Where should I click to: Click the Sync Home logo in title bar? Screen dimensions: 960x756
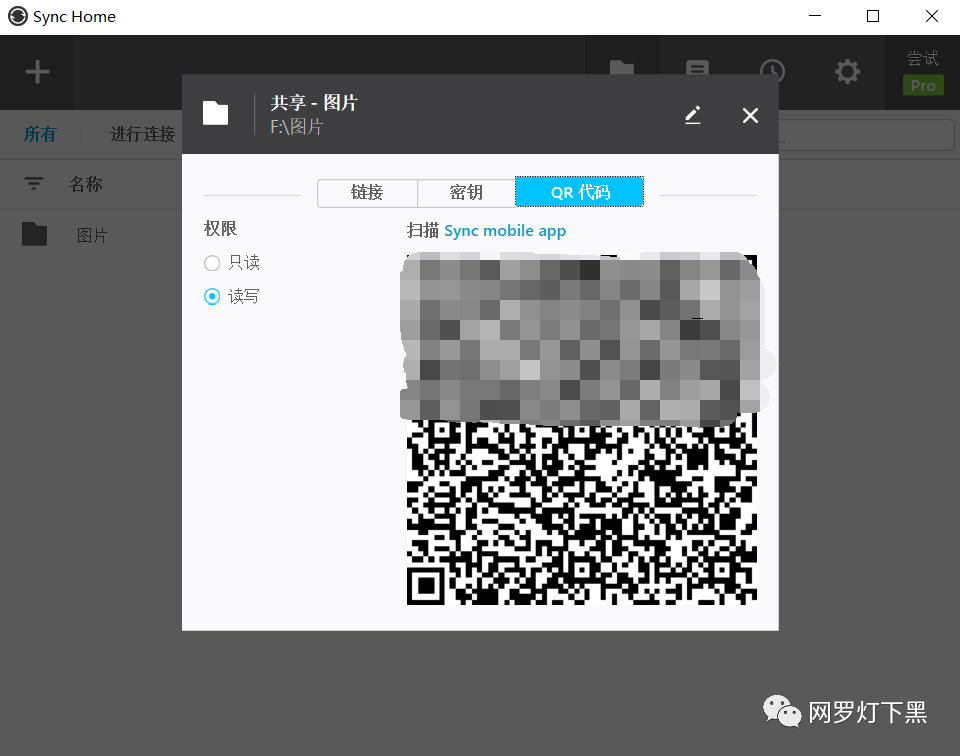(x=18, y=16)
